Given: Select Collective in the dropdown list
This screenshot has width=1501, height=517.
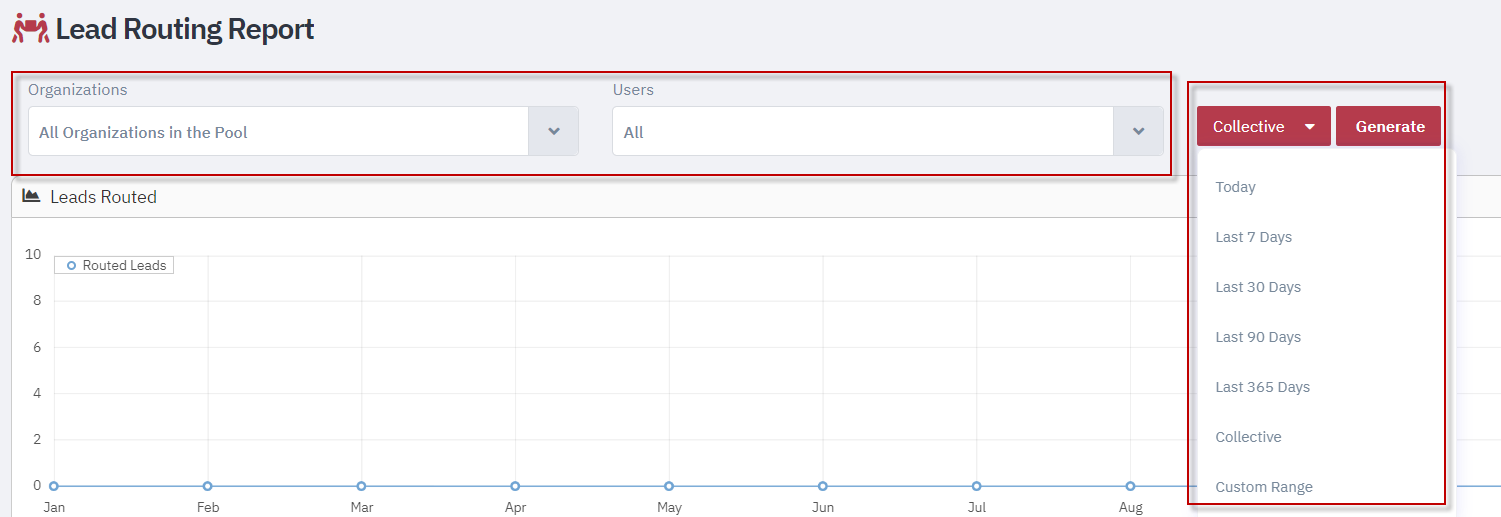Looking at the screenshot, I should [1248, 437].
